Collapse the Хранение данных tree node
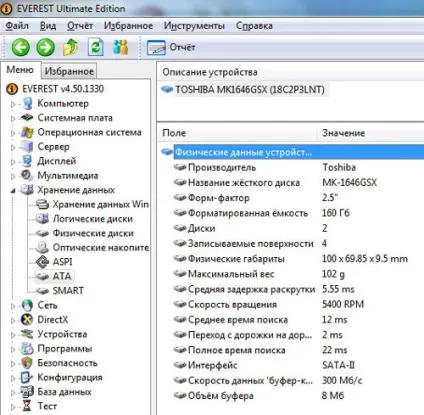The width and height of the screenshot is (424, 415). click(x=13, y=191)
